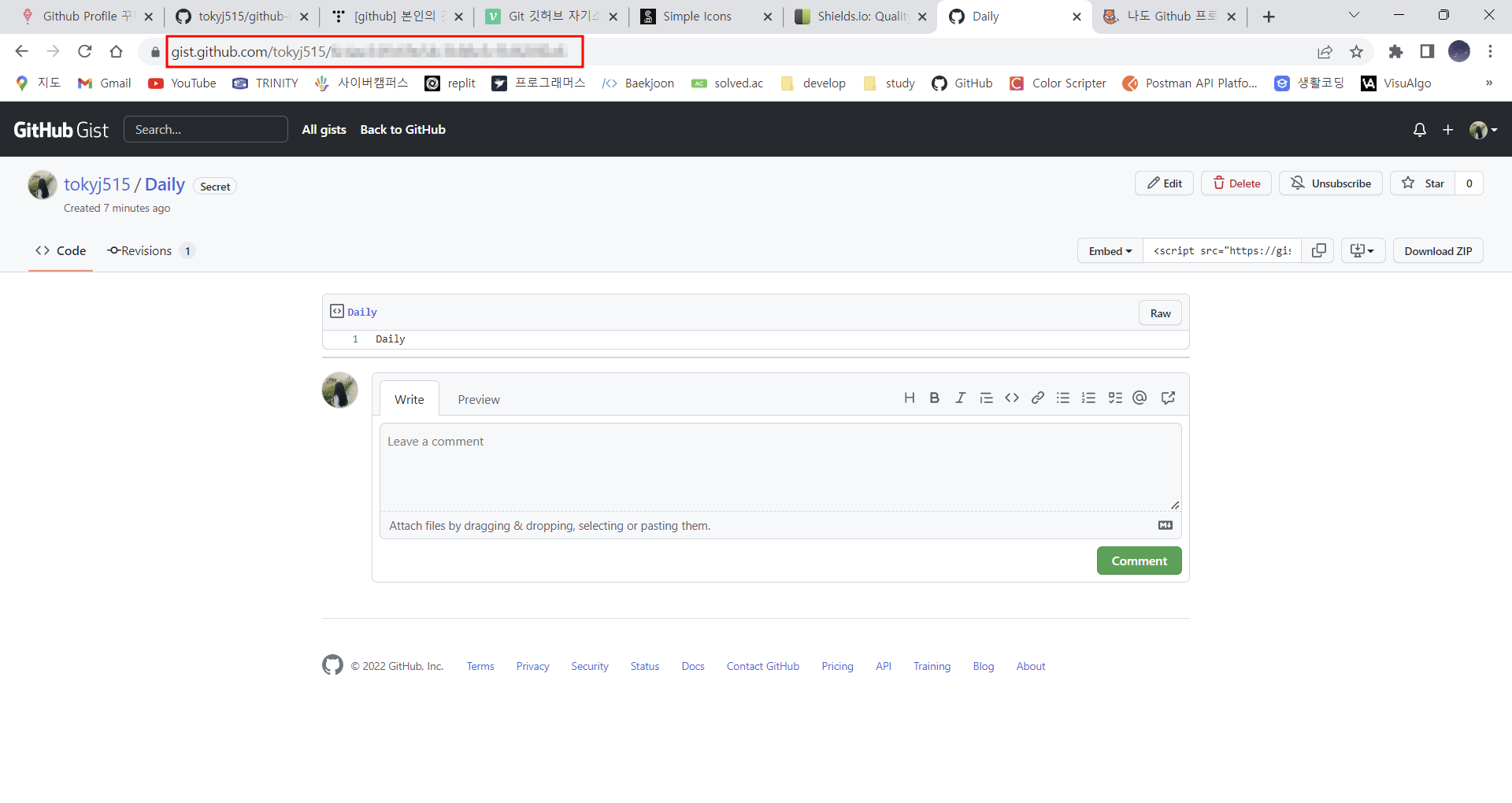Open the develop bookmark folder
This screenshot has width=1512, height=803.
coord(813,83)
